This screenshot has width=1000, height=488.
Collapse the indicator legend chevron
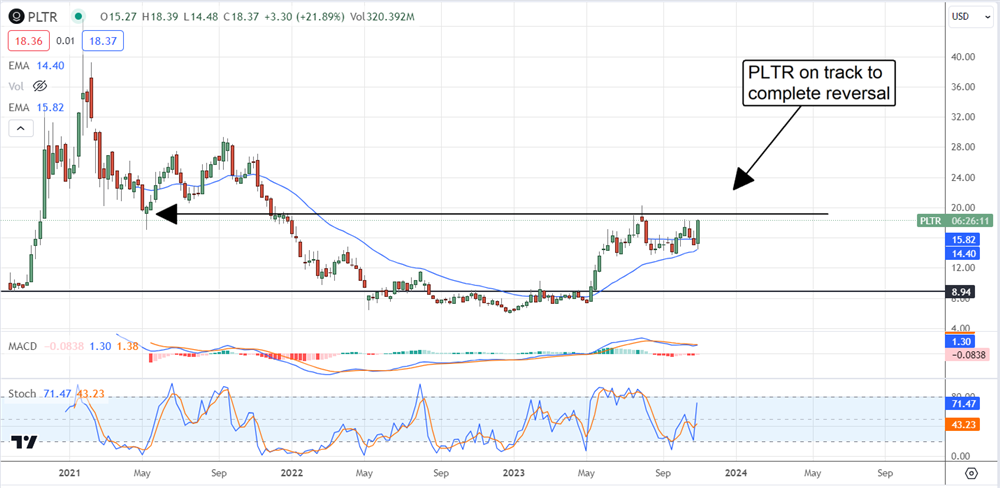19,127
